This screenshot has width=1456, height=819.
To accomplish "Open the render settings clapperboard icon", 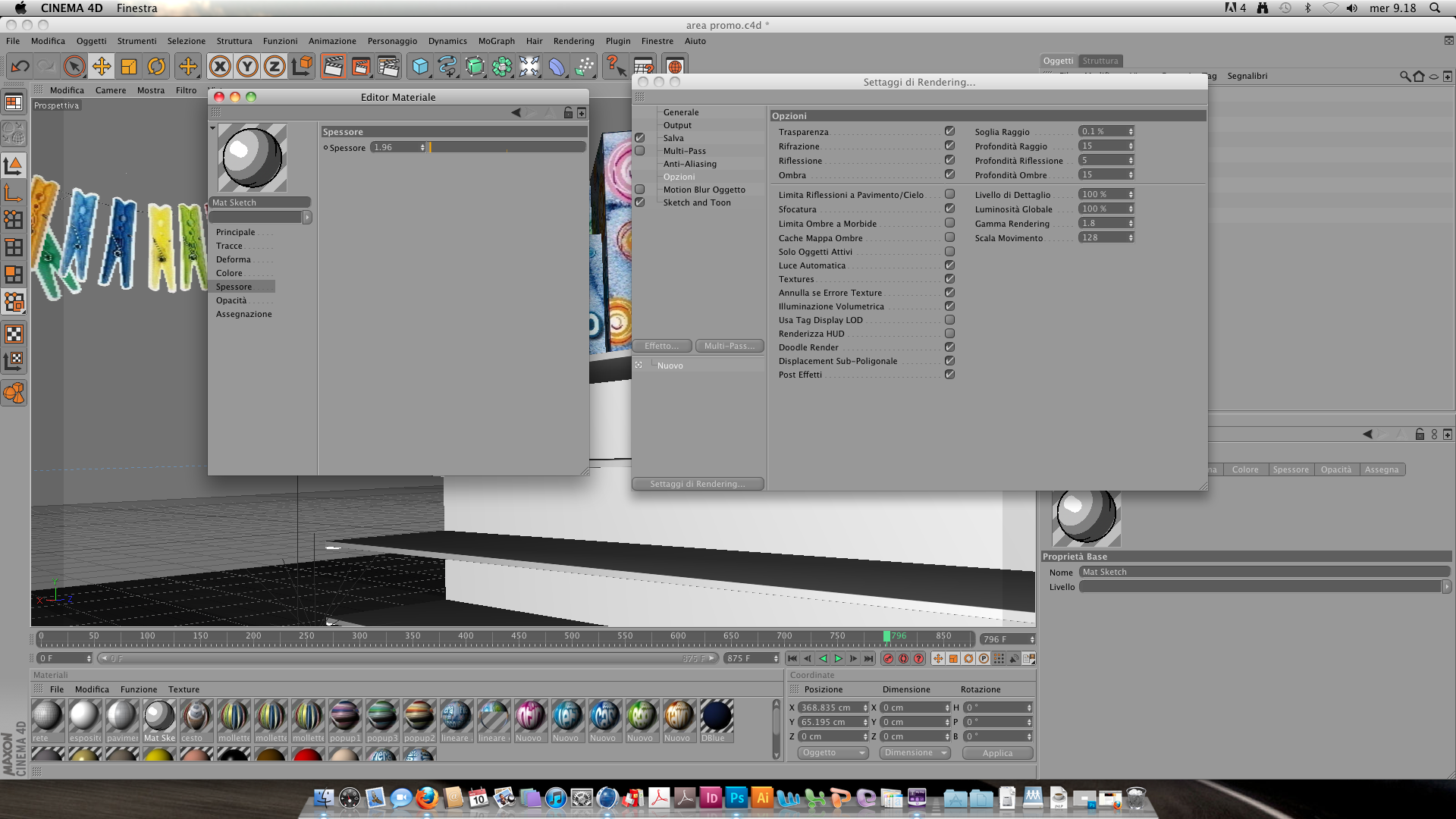I will click(388, 67).
